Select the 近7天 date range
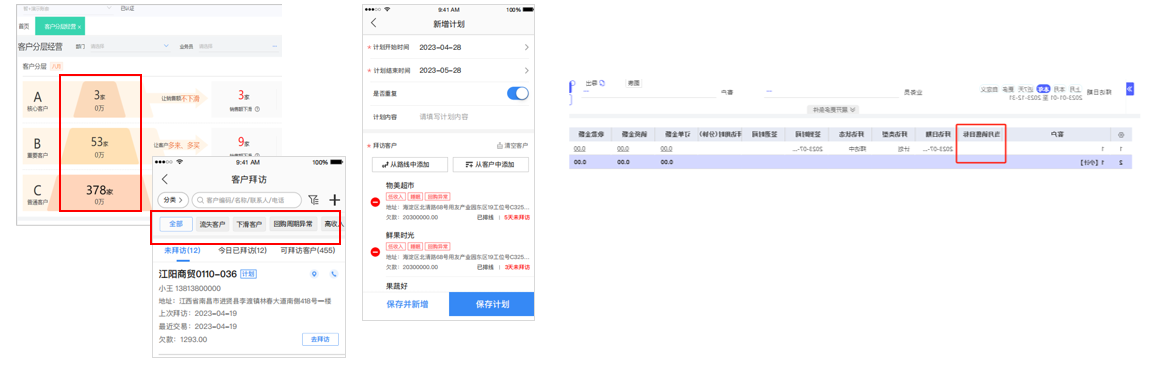1175x371 pixels. pos(1027,88)
